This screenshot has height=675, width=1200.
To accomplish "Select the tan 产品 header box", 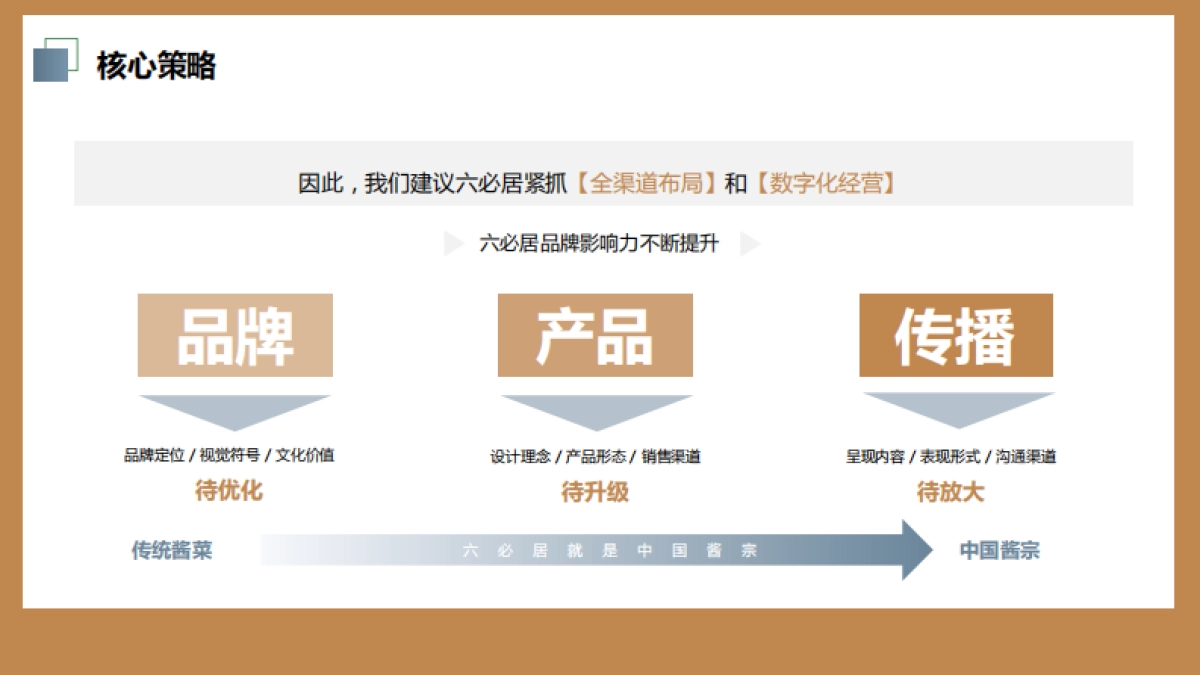I will (x=595, y=336).
